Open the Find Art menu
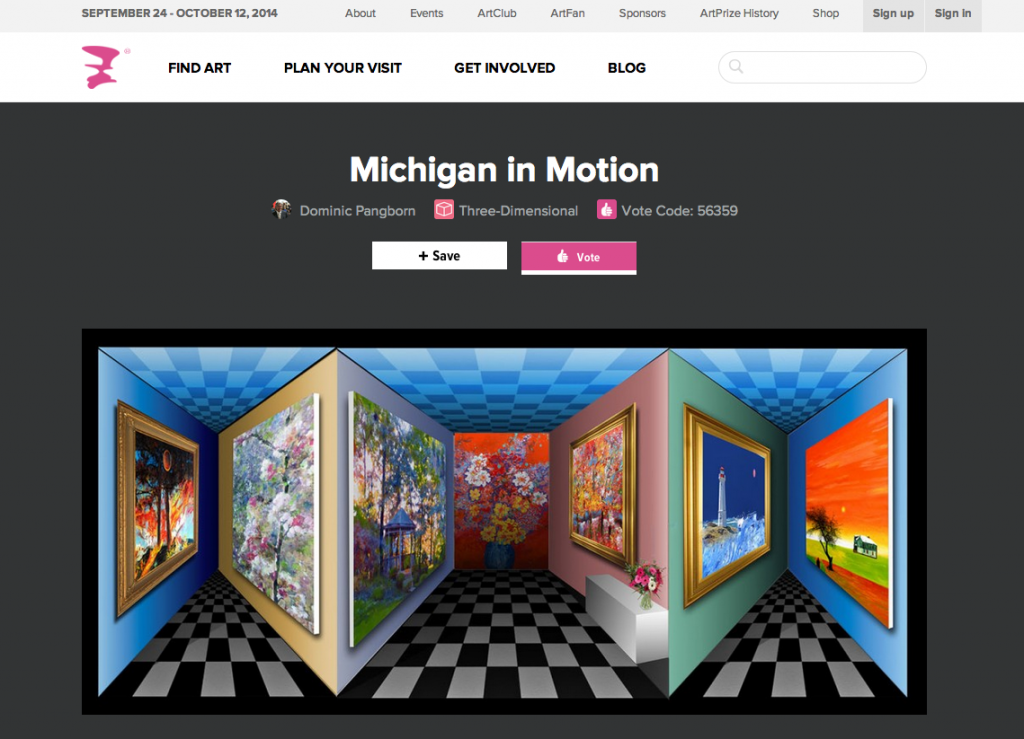 tap(200, 68)
